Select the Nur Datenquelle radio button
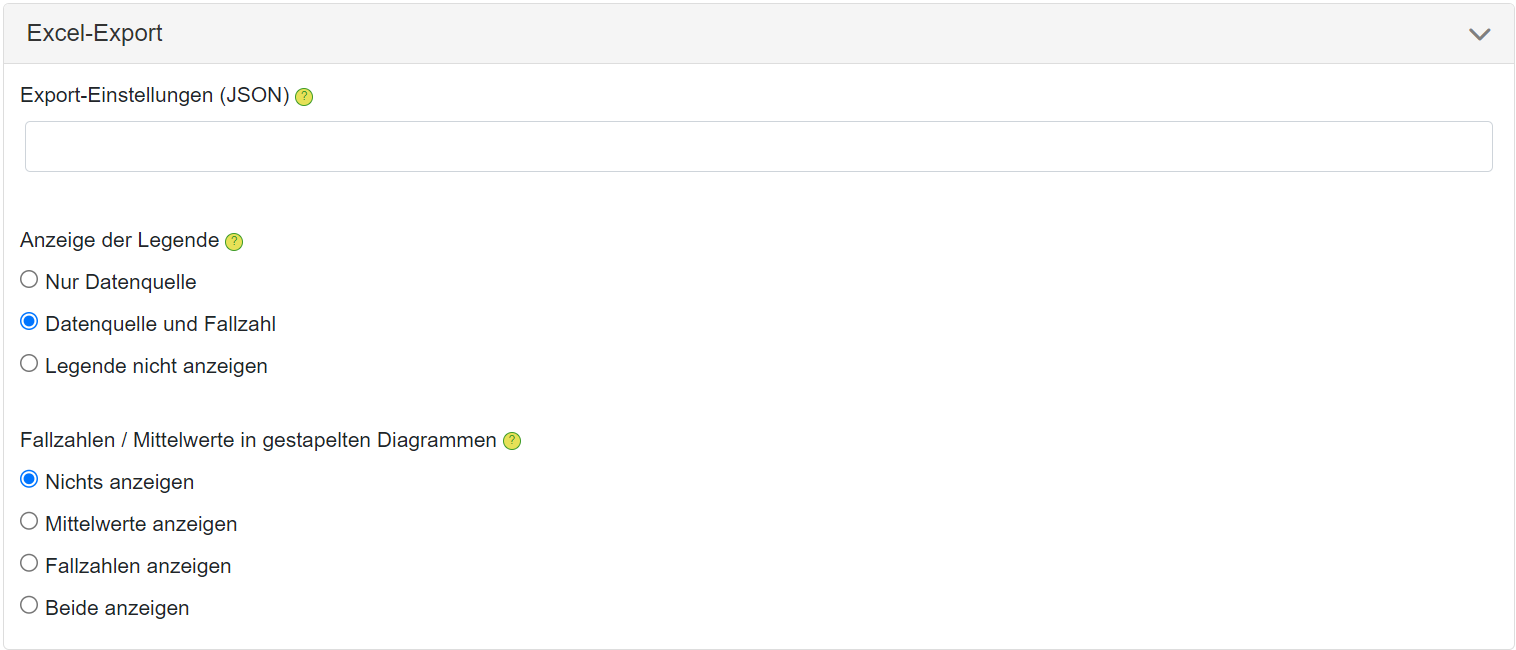The width and height of the screenshot is (1516, 650). 29,280
